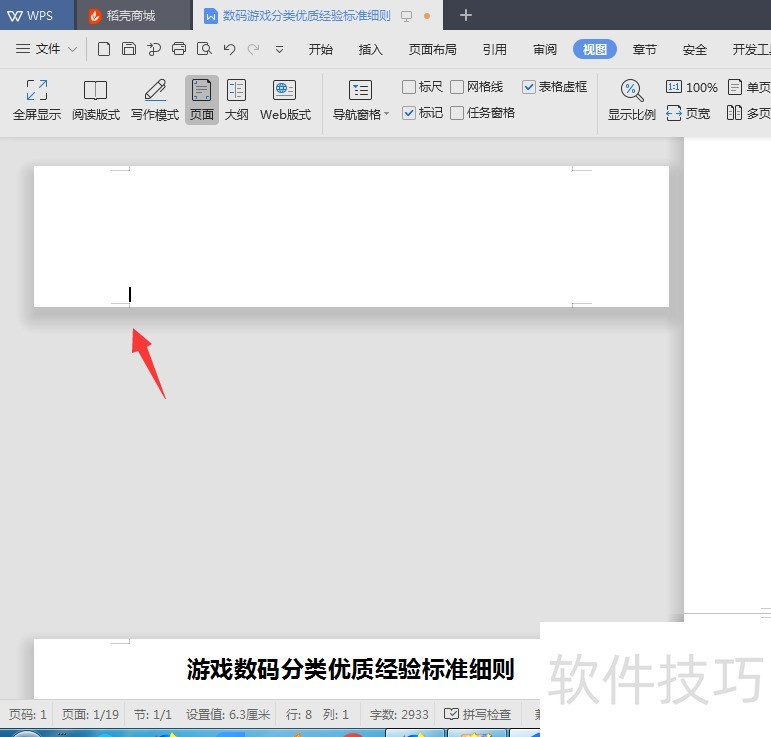
Task: Open the zoom ratio dialog (显示比例)
Action: pyautogui.click(x=631, y=100)
